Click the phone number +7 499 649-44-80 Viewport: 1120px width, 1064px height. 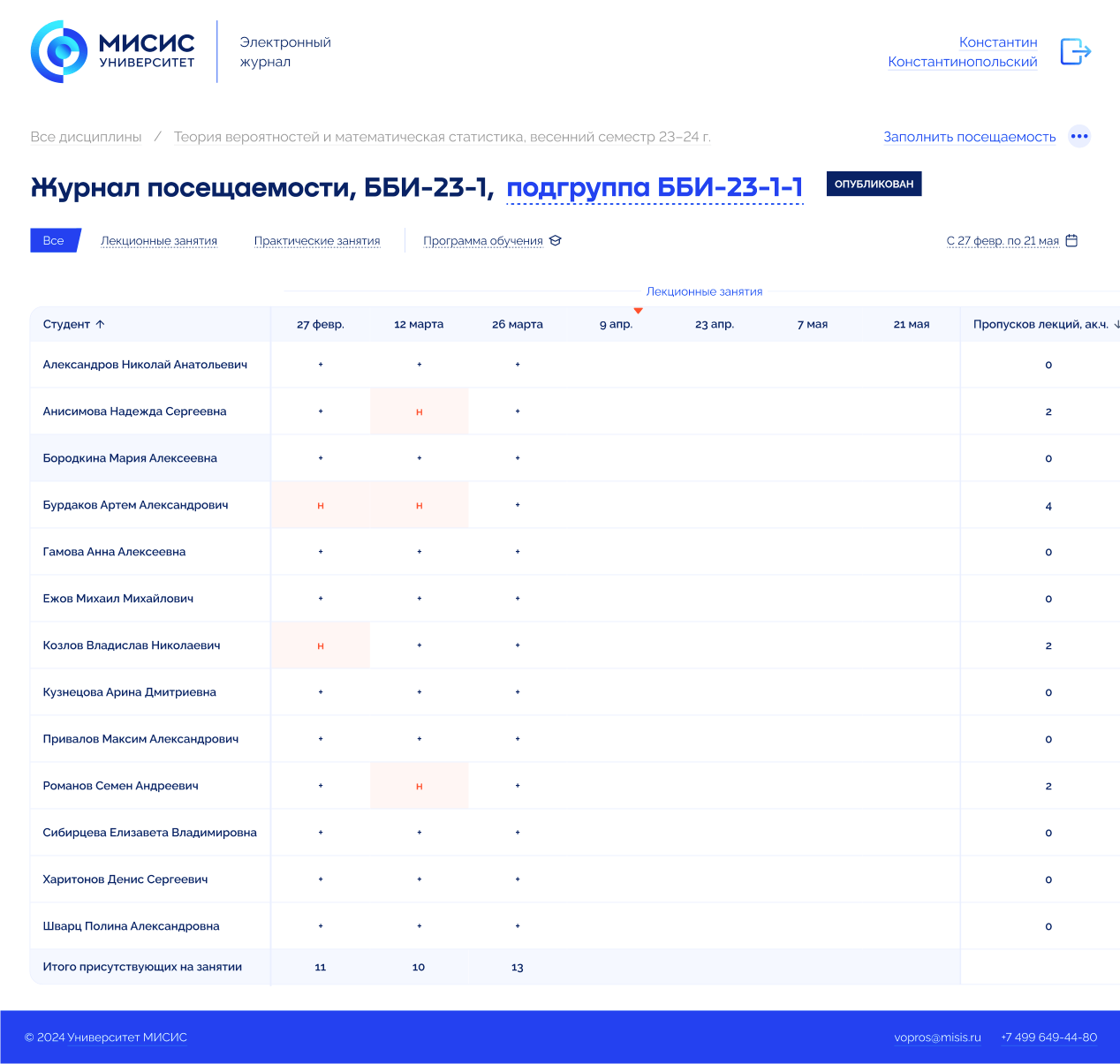tap(1049, 1038)
